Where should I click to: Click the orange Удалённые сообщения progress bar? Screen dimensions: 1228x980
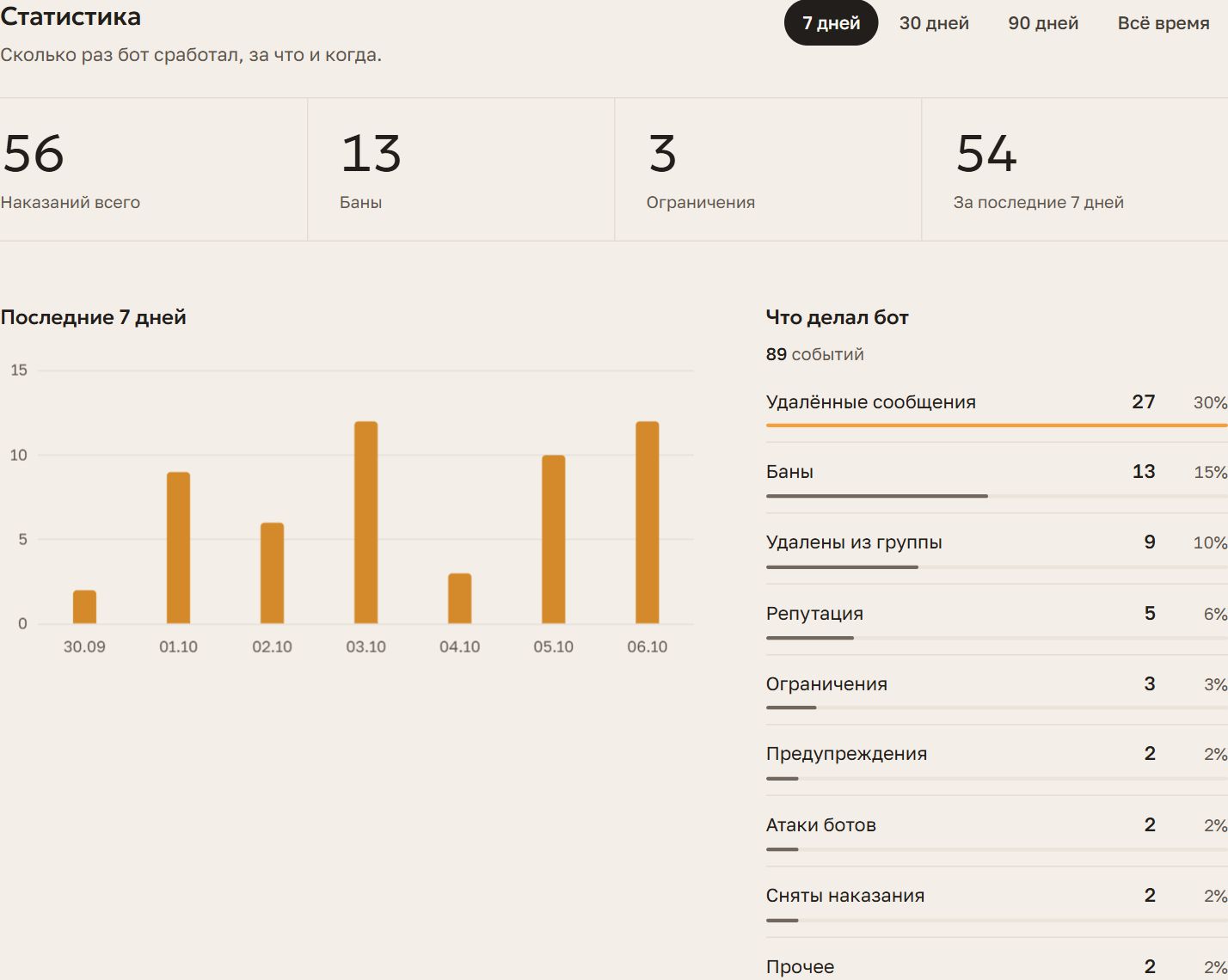[997, 425]
